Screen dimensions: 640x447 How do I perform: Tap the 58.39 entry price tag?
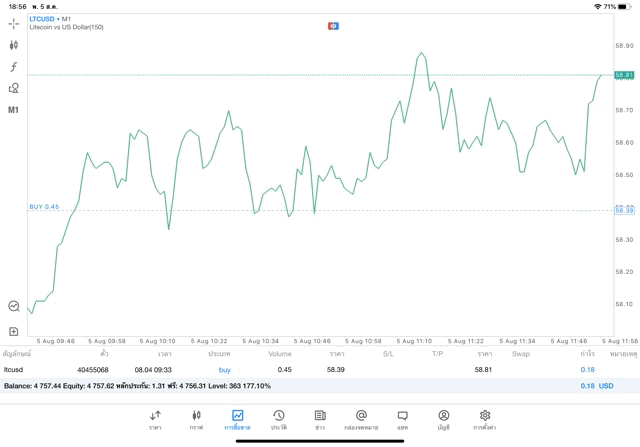coord(624,211)
